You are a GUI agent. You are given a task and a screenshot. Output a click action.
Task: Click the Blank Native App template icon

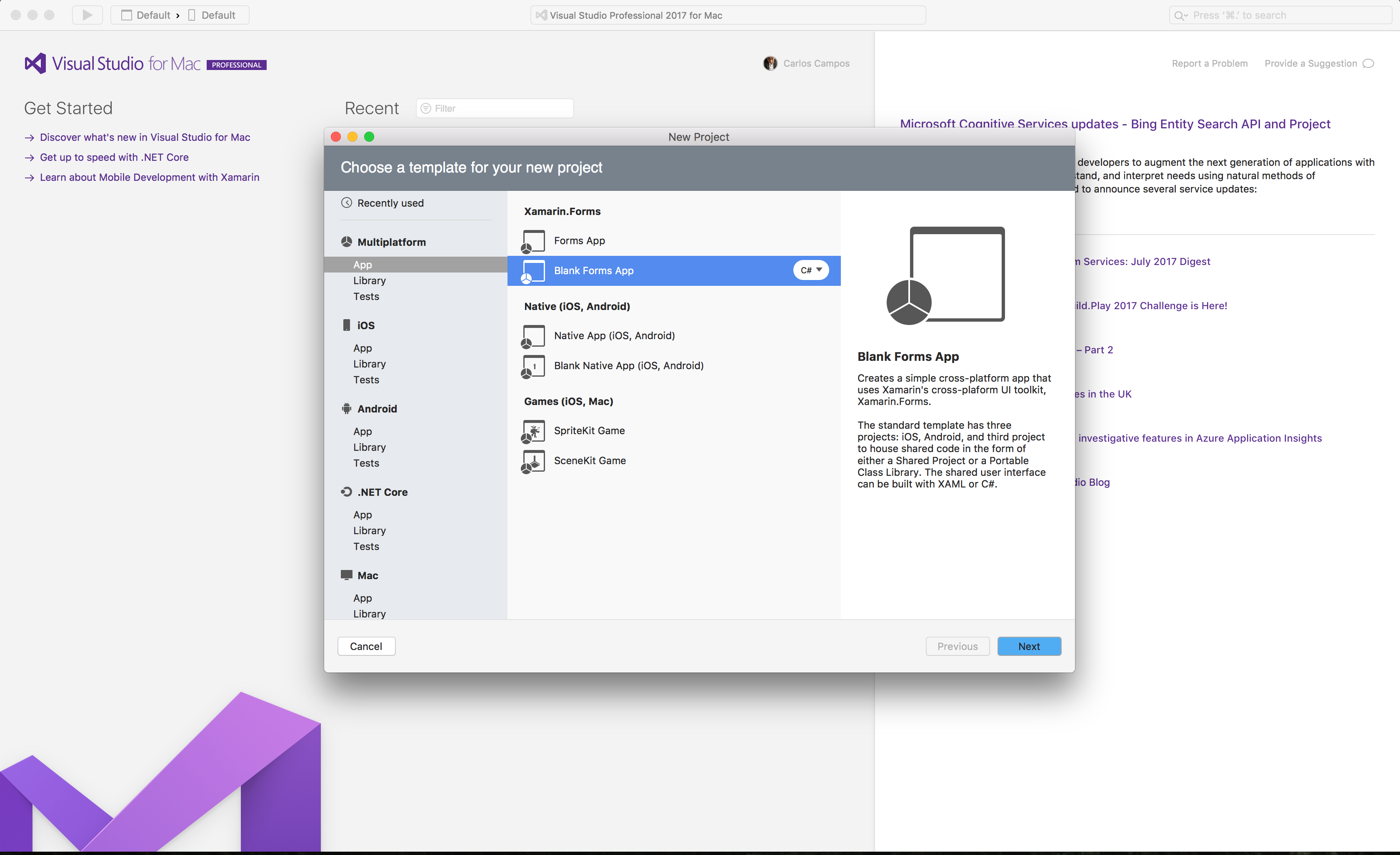[x=532, y=366]
